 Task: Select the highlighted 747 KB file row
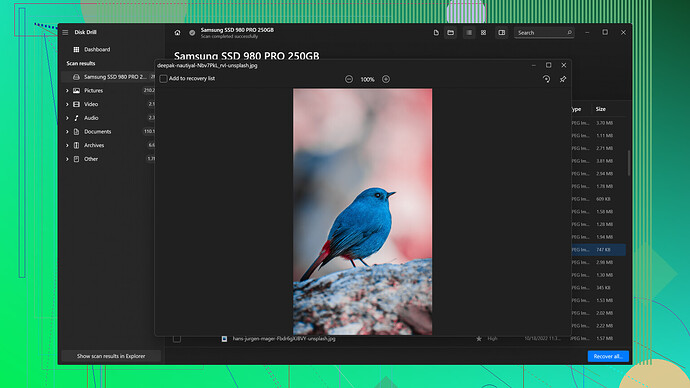click(x=598, y=249)
